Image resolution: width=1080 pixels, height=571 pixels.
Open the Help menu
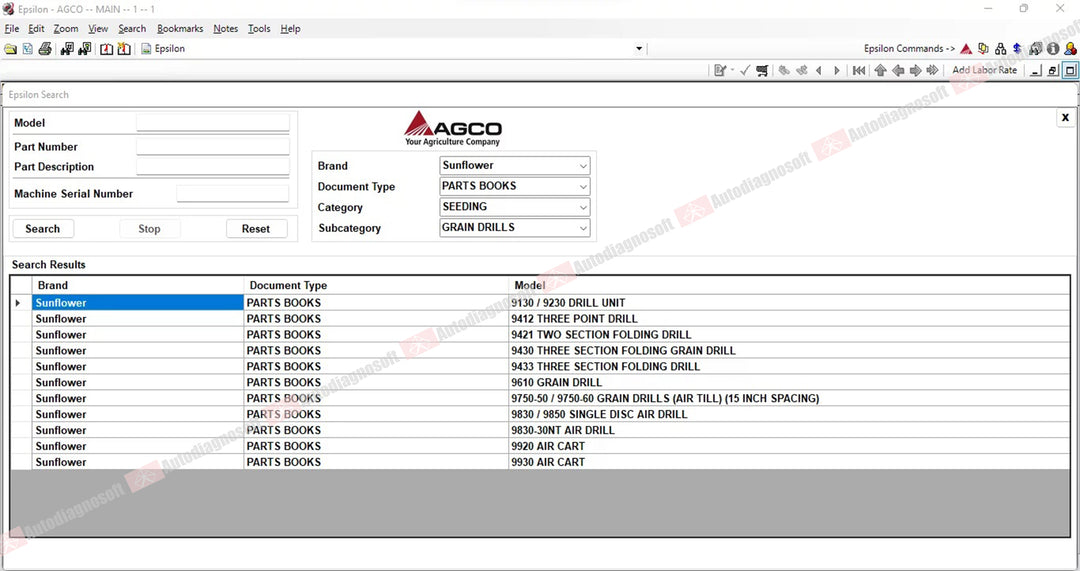click(290, 29)
